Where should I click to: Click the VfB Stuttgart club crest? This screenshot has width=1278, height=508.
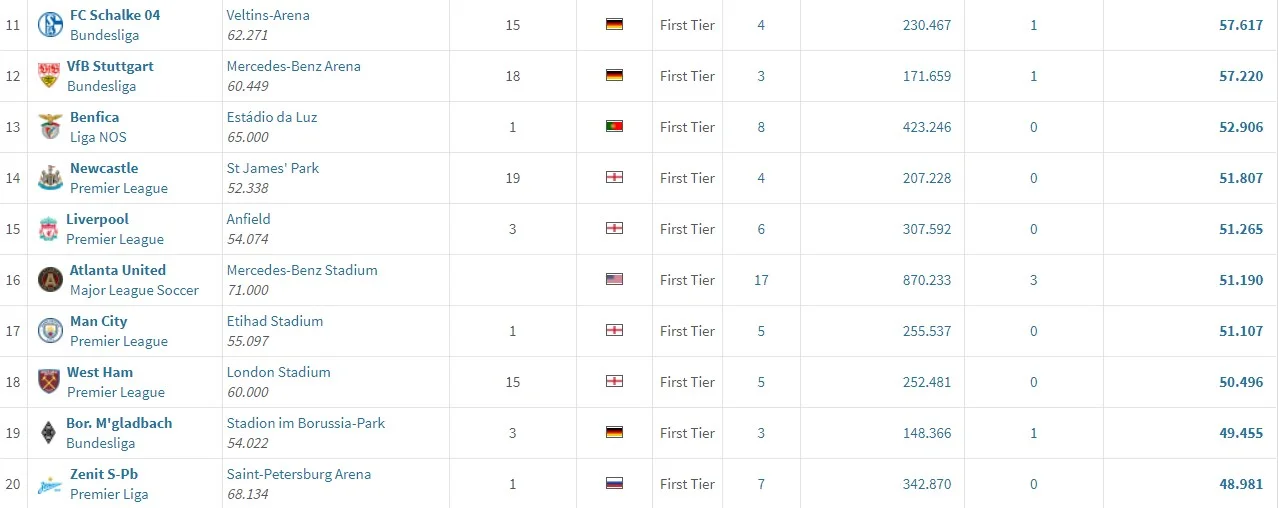click(47, 76)
